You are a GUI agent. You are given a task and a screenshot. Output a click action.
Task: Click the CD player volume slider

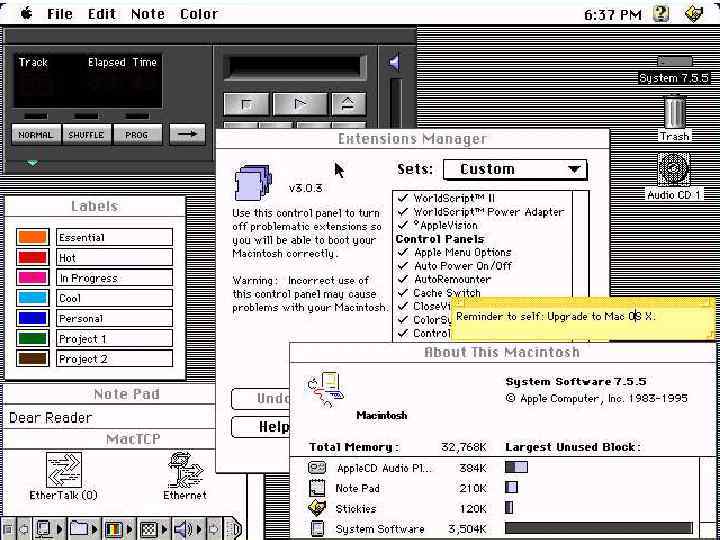[x=396, y=103]
